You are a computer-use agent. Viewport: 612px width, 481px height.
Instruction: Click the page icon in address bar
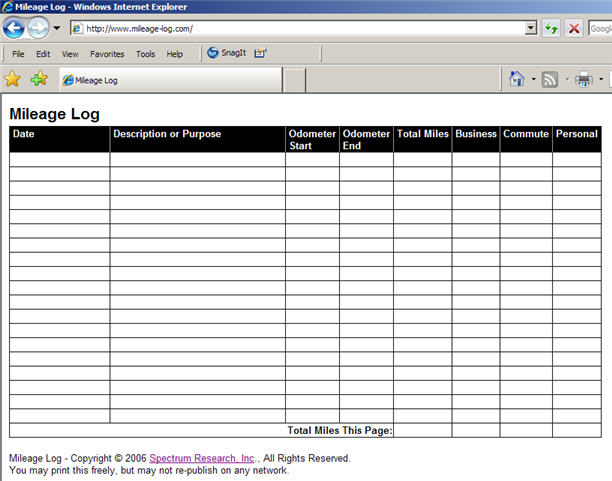(77, 29)
